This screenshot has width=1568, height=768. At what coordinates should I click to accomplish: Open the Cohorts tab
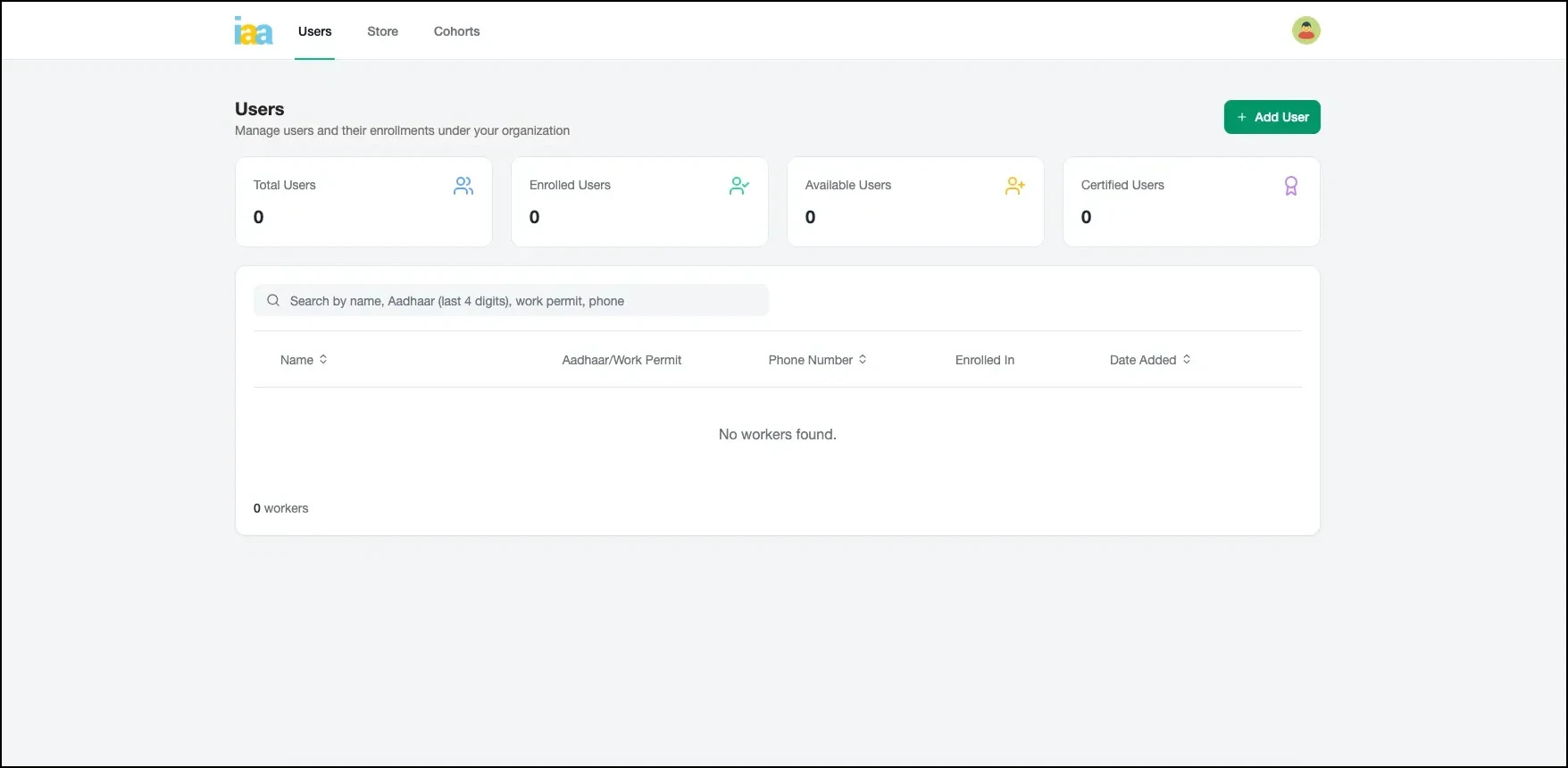click(456, 31)
